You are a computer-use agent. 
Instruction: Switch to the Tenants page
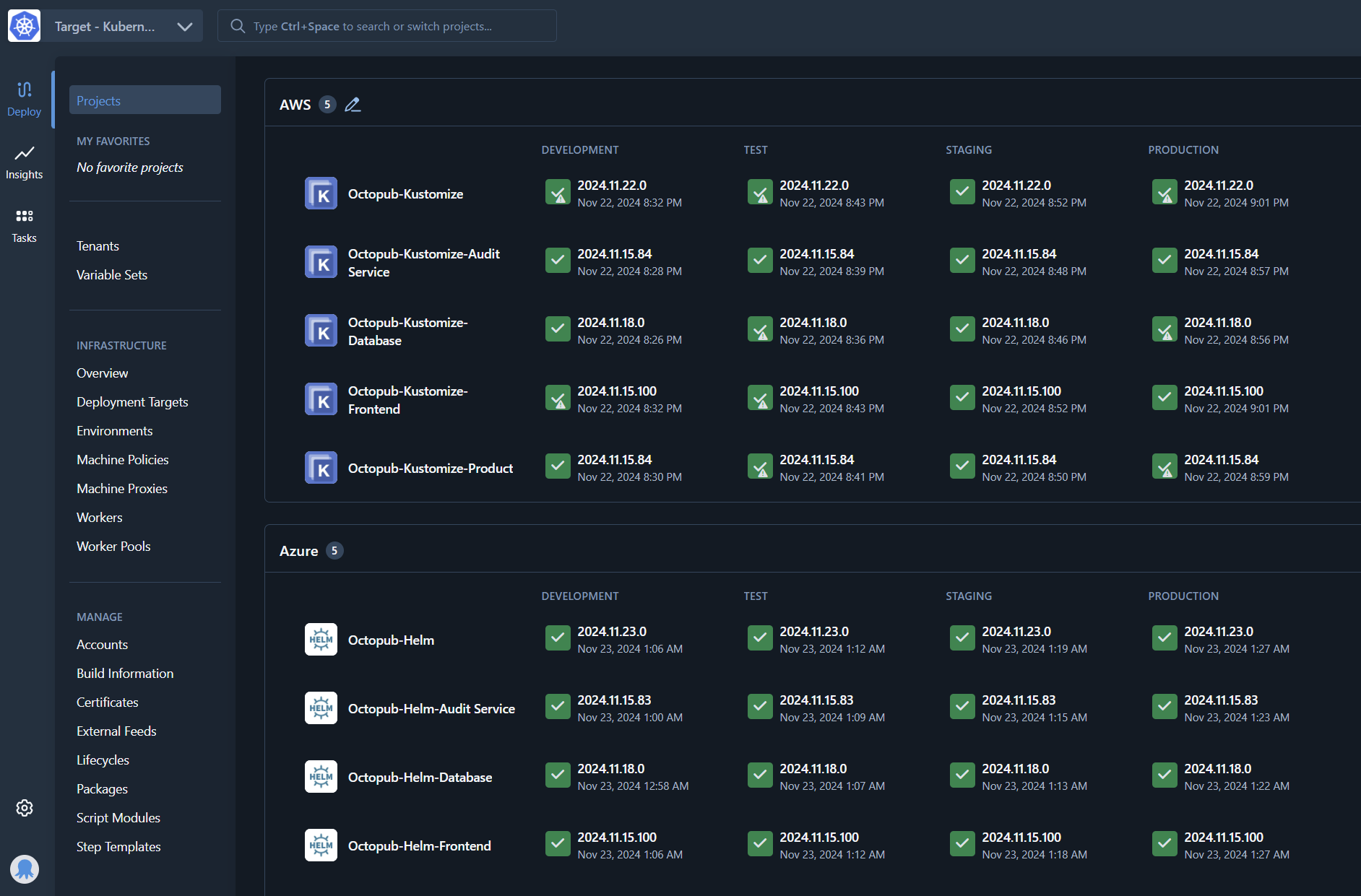tap(97, 245)
